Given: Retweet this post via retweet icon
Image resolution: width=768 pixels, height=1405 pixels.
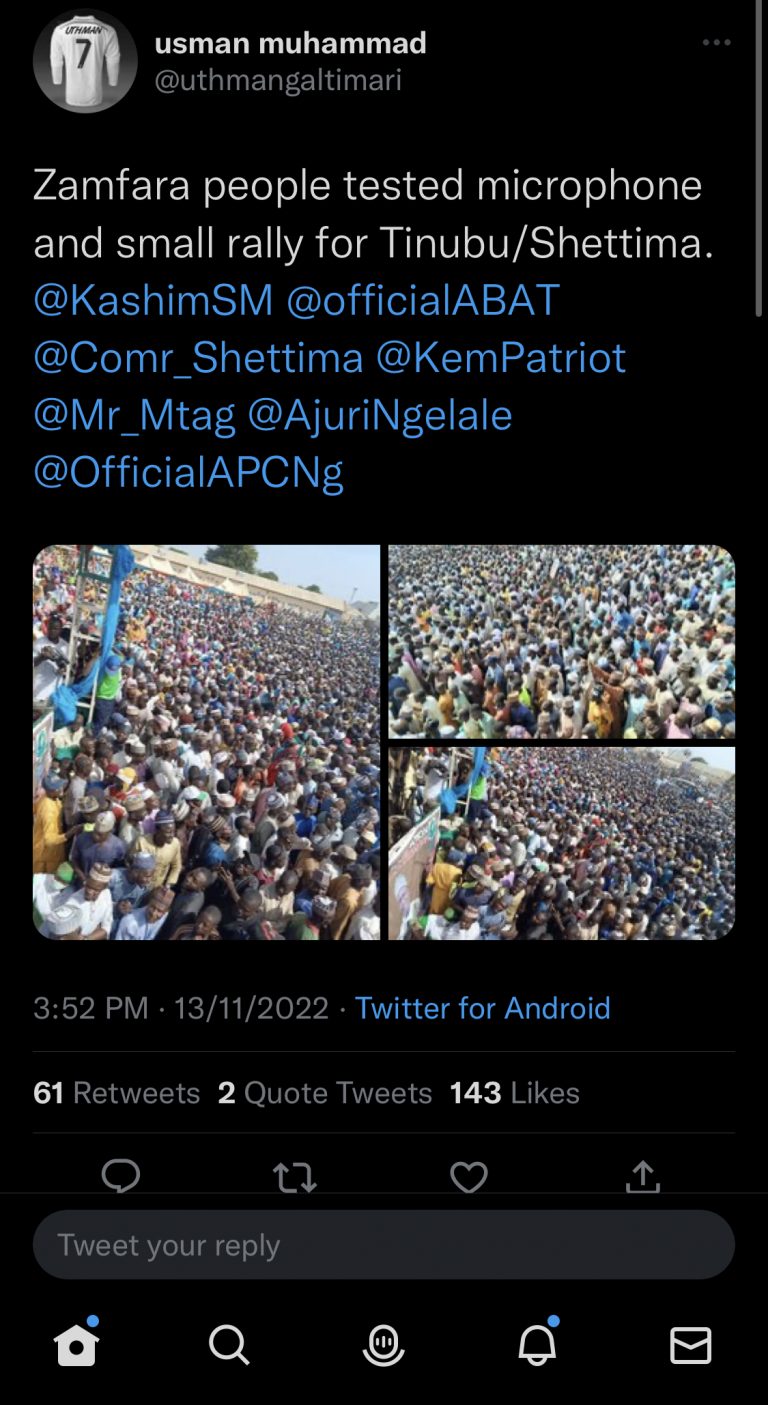Looking at the screenshot, I should (x=295, y=1177).
